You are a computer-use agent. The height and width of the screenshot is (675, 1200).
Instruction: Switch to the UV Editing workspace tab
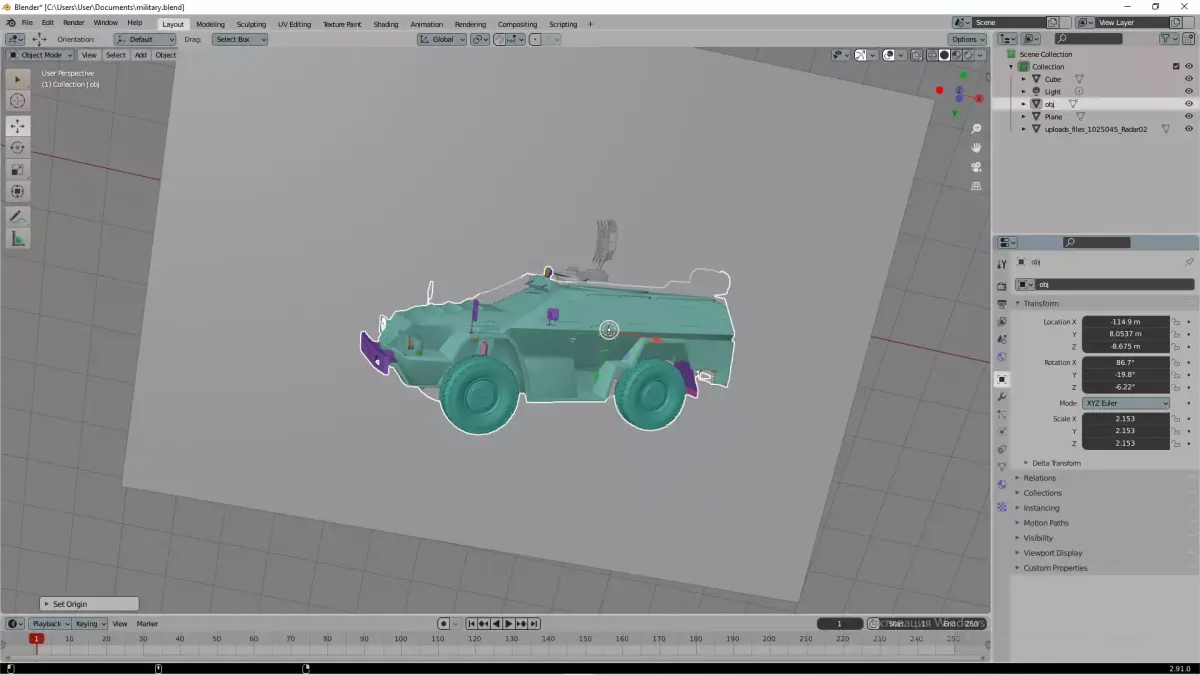(x=294, y=24)
